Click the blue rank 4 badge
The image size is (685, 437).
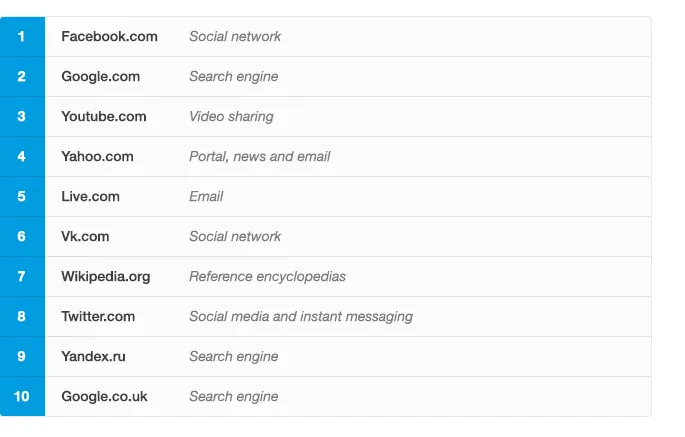(x=22, y=156)
